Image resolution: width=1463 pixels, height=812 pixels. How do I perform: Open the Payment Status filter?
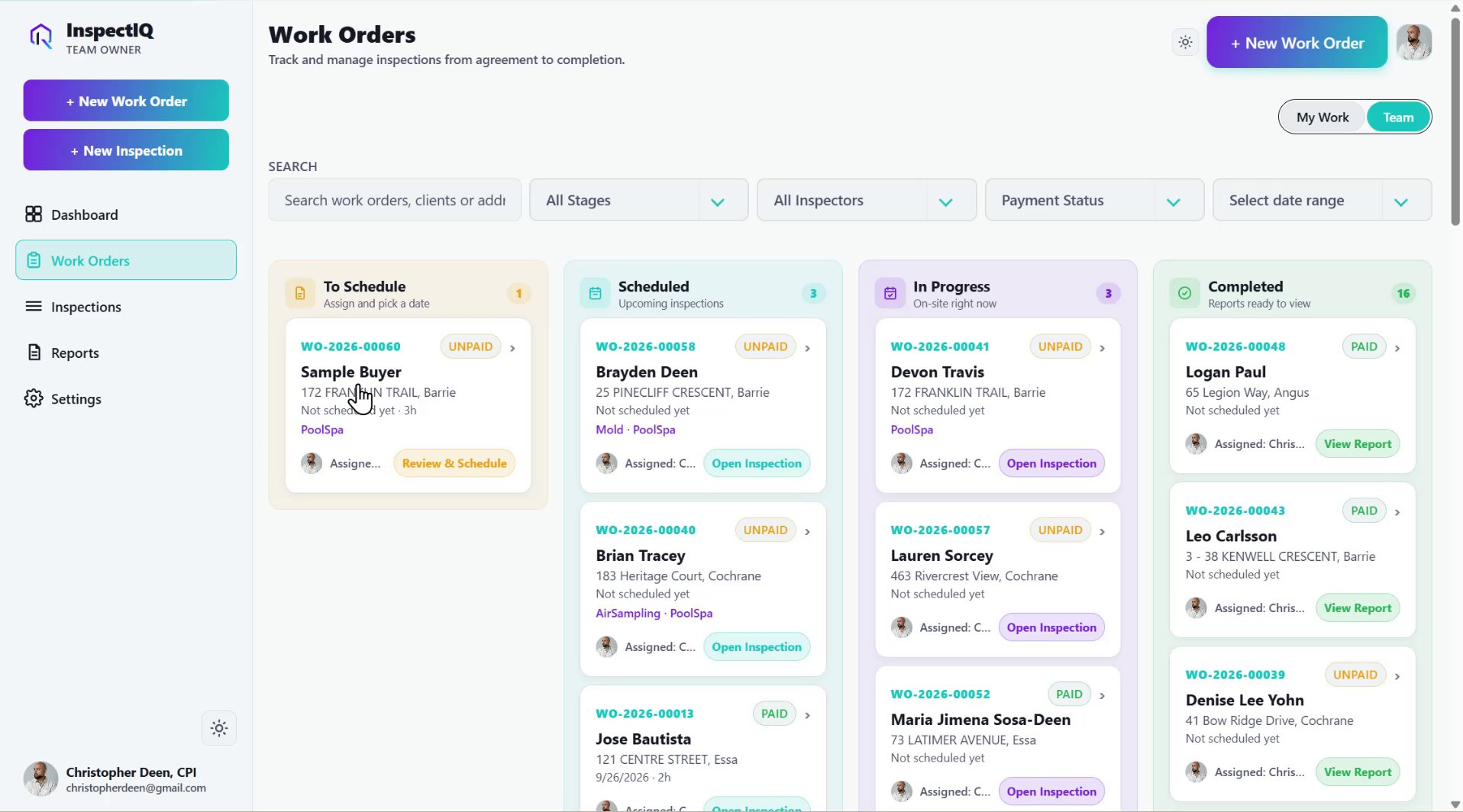point(1094,200)
